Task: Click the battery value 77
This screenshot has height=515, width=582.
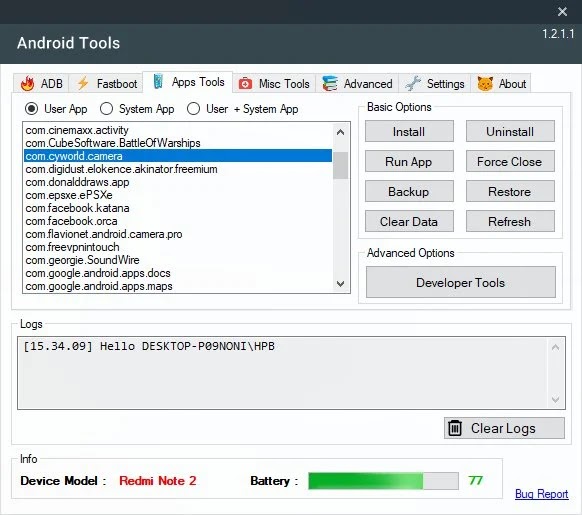Action: tap(475, 480)
